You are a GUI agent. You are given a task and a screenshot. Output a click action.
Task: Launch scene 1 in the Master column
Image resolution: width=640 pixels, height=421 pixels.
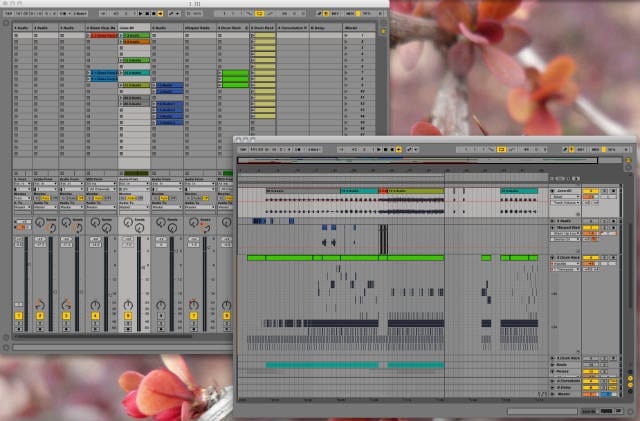point(346,36)
